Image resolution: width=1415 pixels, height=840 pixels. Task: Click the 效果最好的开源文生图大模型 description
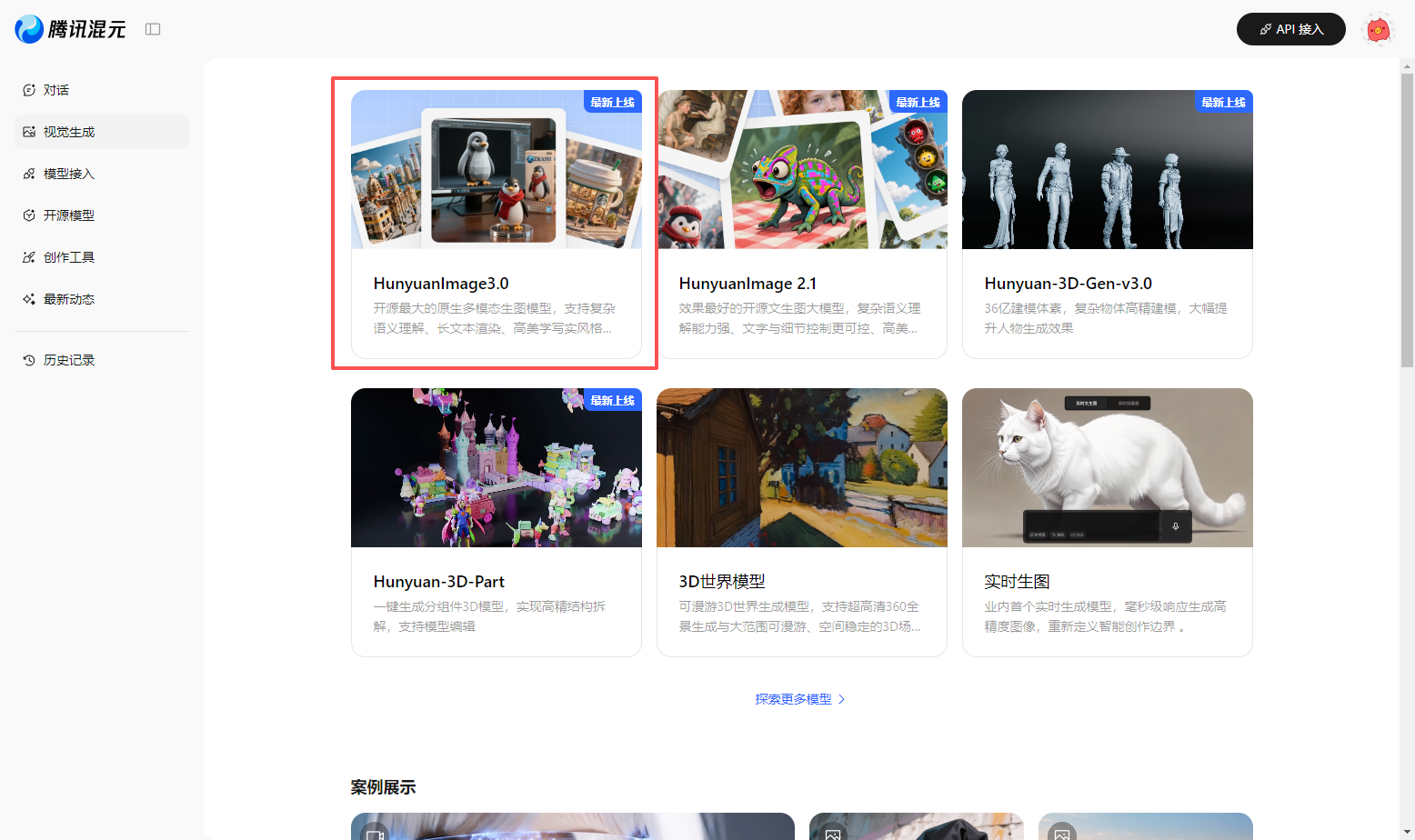(799, 318)
